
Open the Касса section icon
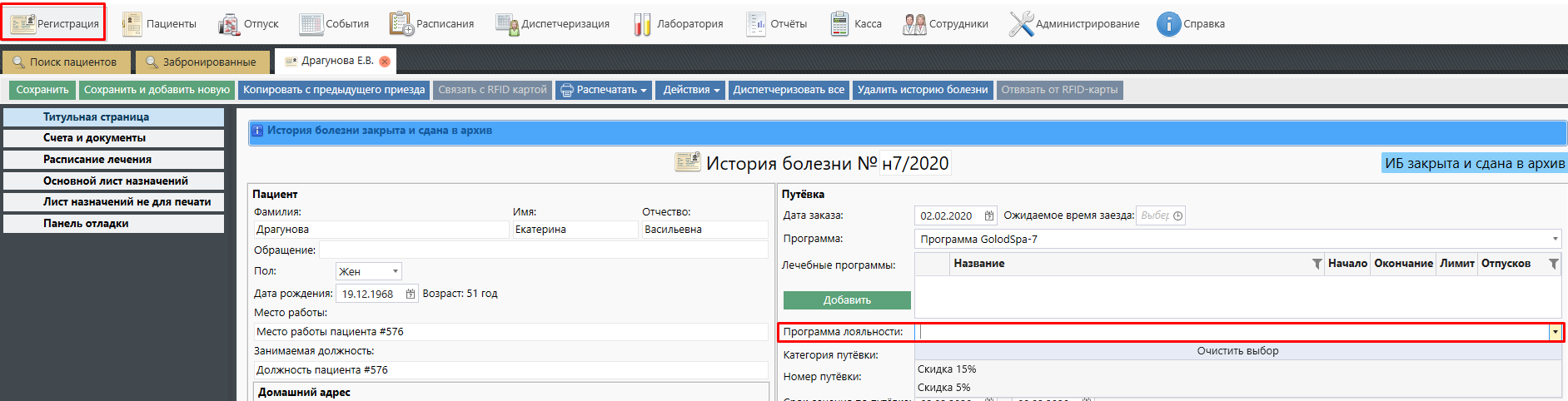839,24
